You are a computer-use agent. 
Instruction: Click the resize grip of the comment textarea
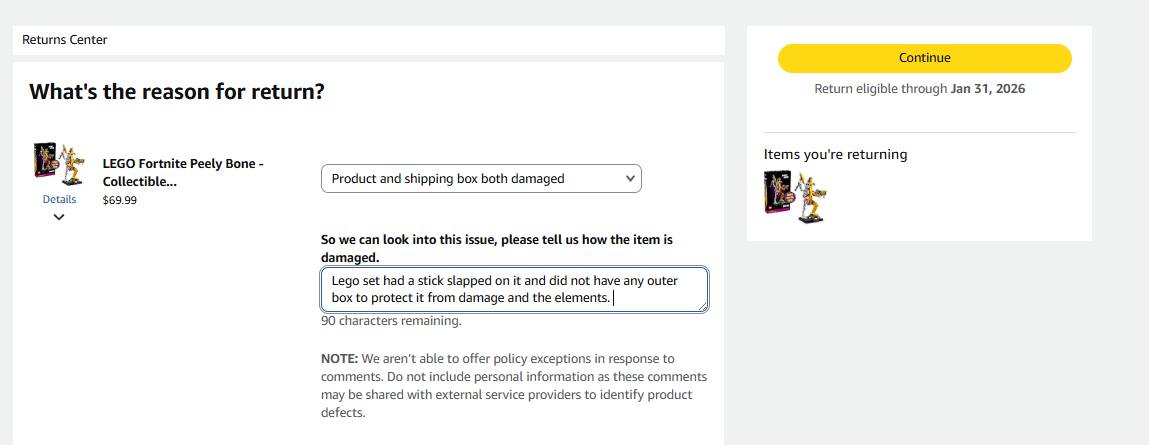[703, 306]
